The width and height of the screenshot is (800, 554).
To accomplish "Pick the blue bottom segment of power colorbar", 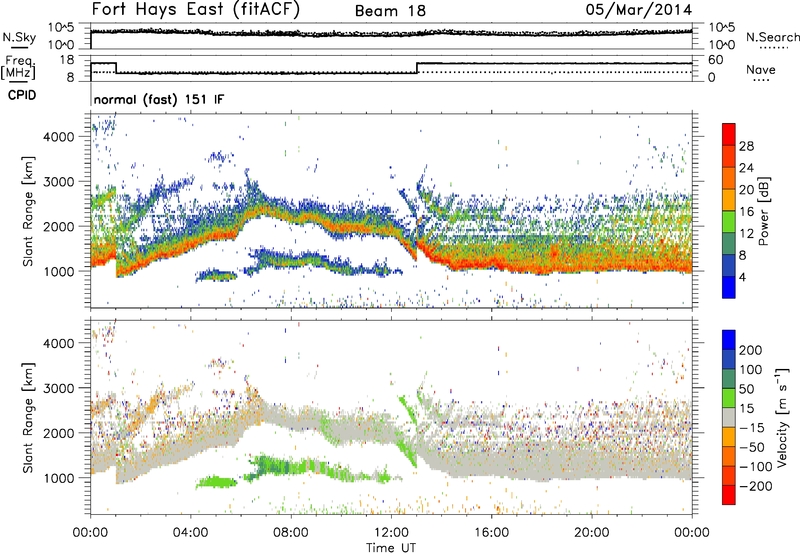I will 729,288.
